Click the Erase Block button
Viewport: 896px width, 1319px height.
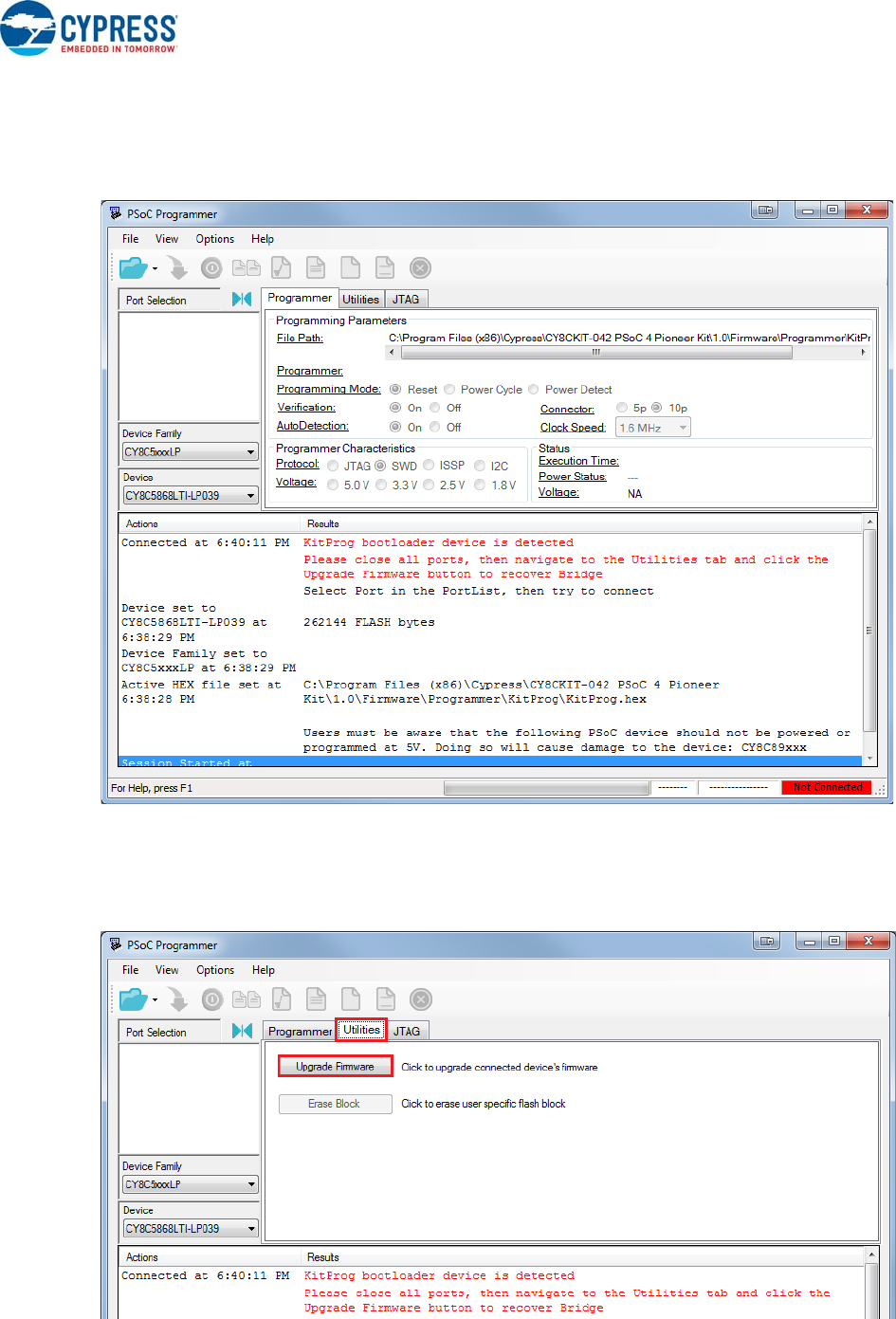tap(335, 1104)
